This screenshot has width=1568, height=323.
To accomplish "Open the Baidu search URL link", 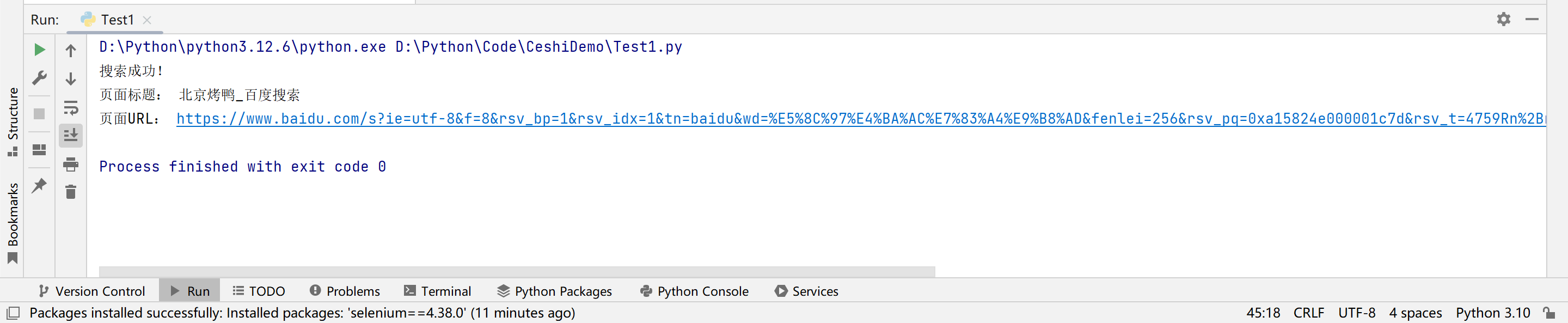I will [861, 119].
